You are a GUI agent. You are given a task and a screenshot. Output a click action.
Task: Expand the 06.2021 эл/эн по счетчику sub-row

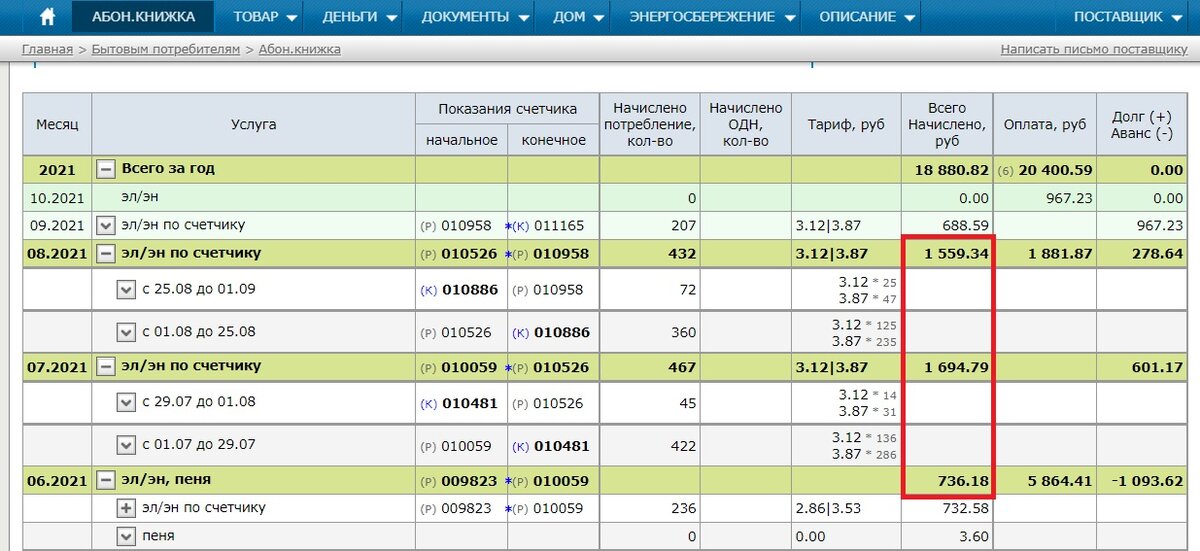pyautogui.click(x=126, y=508)
